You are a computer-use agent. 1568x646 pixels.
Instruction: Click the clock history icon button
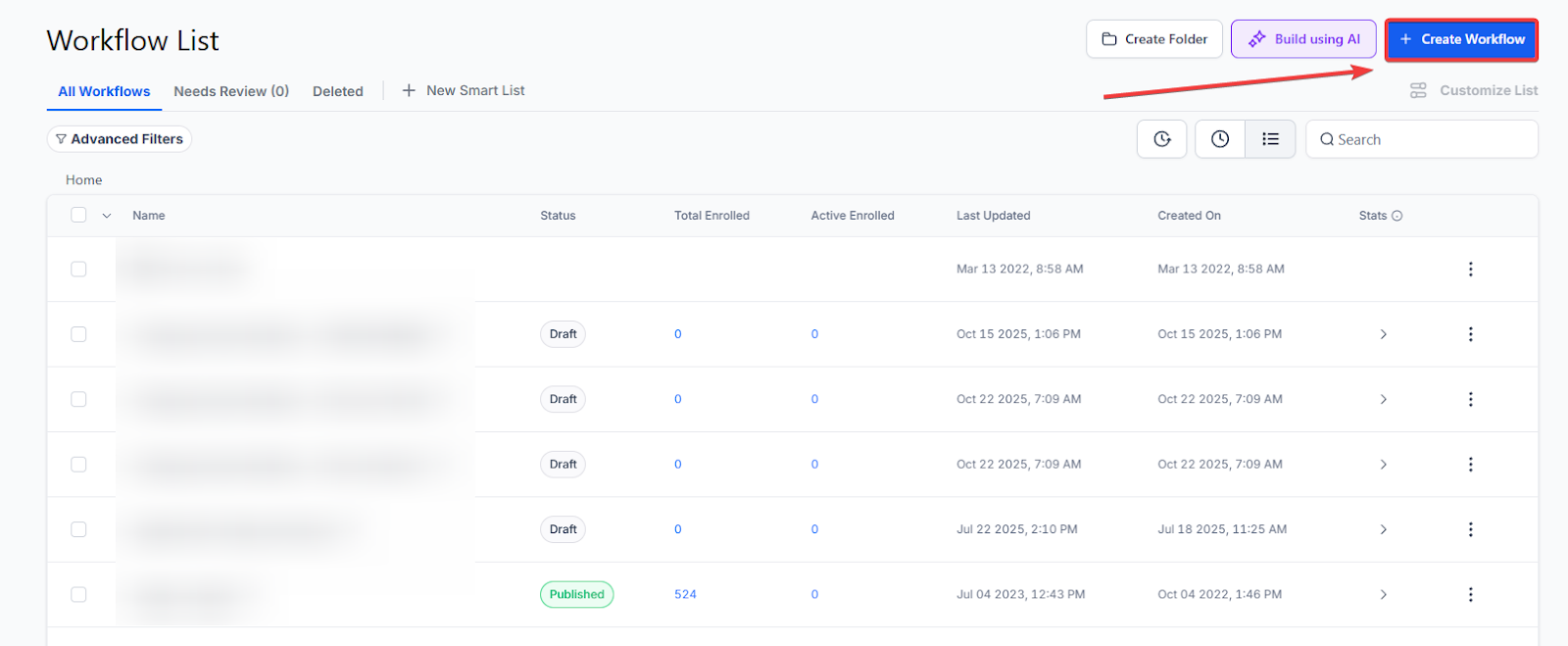coord(1220,139)
